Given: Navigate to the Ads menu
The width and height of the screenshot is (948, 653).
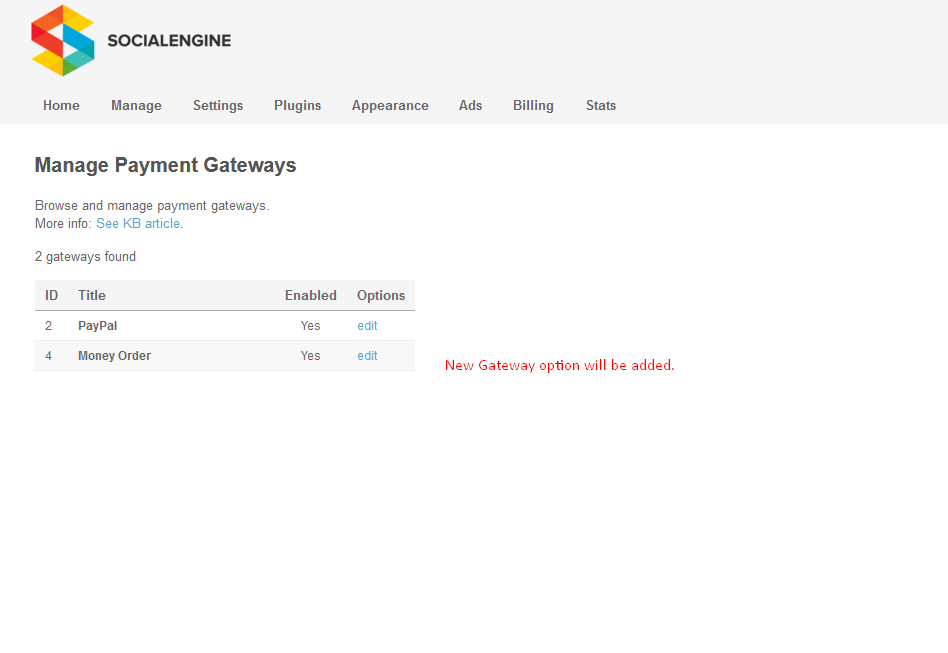Looking at the screenshot, I should (x=470, y=105).
